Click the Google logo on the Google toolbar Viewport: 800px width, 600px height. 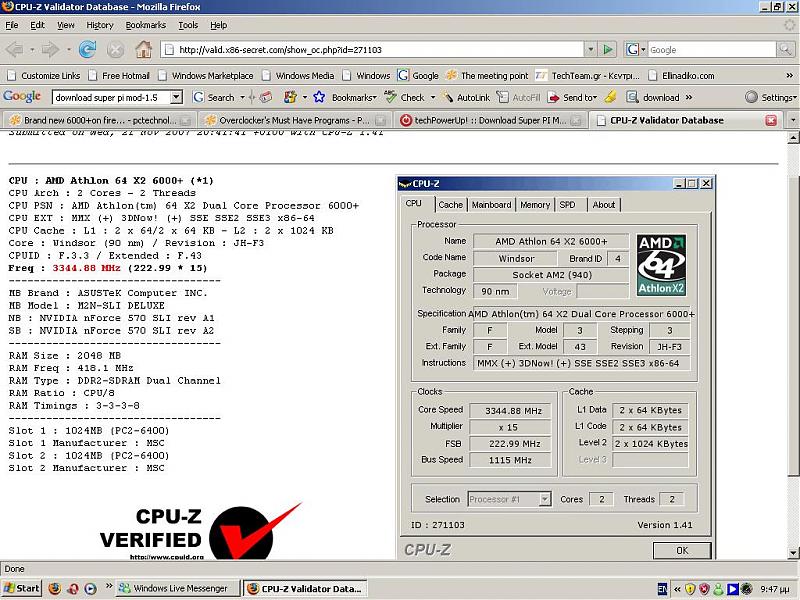[22, 96]
